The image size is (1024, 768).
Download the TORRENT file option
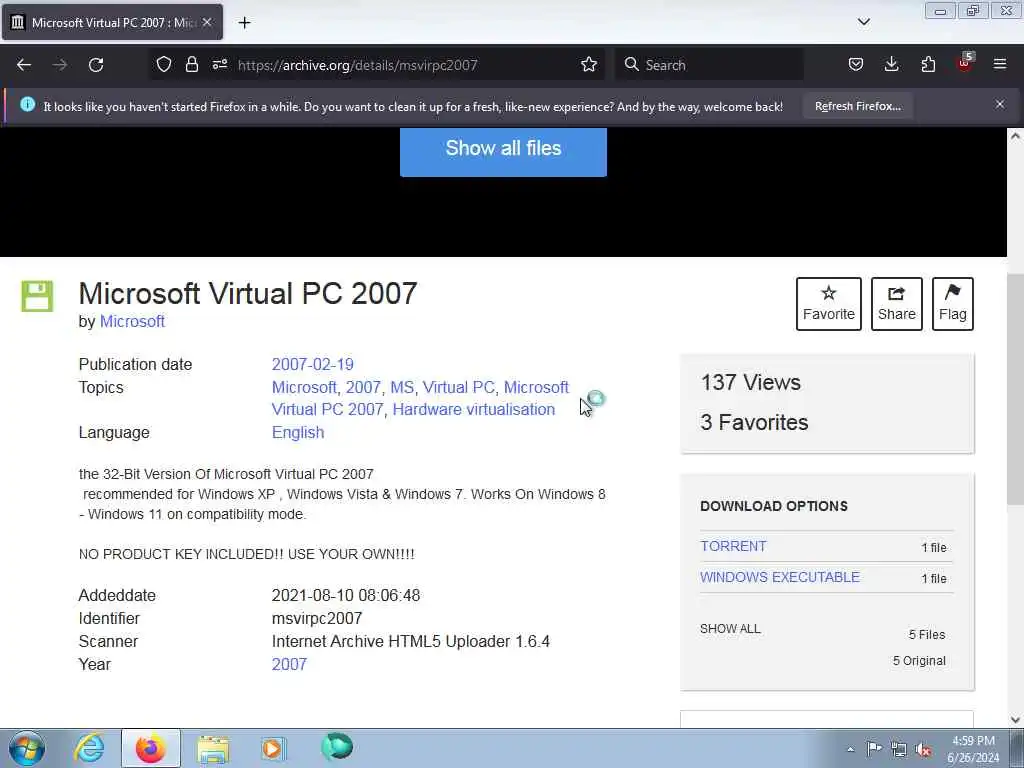733,546
